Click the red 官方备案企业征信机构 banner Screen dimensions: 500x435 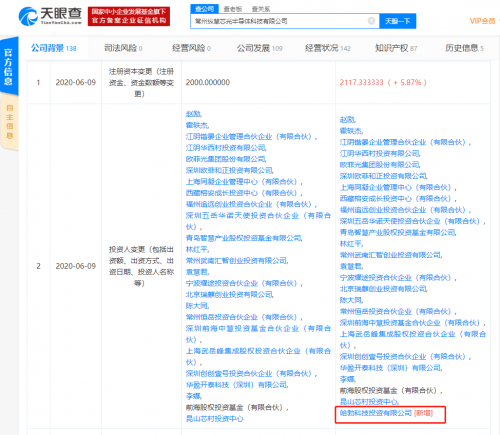tap(129, 16)
